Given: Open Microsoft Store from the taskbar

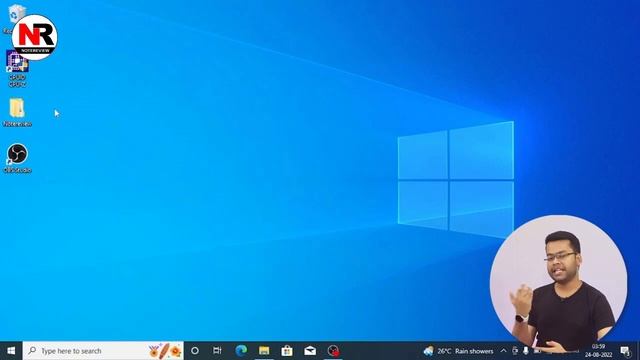Looking at the screenshot, I should tap(287, 351).
